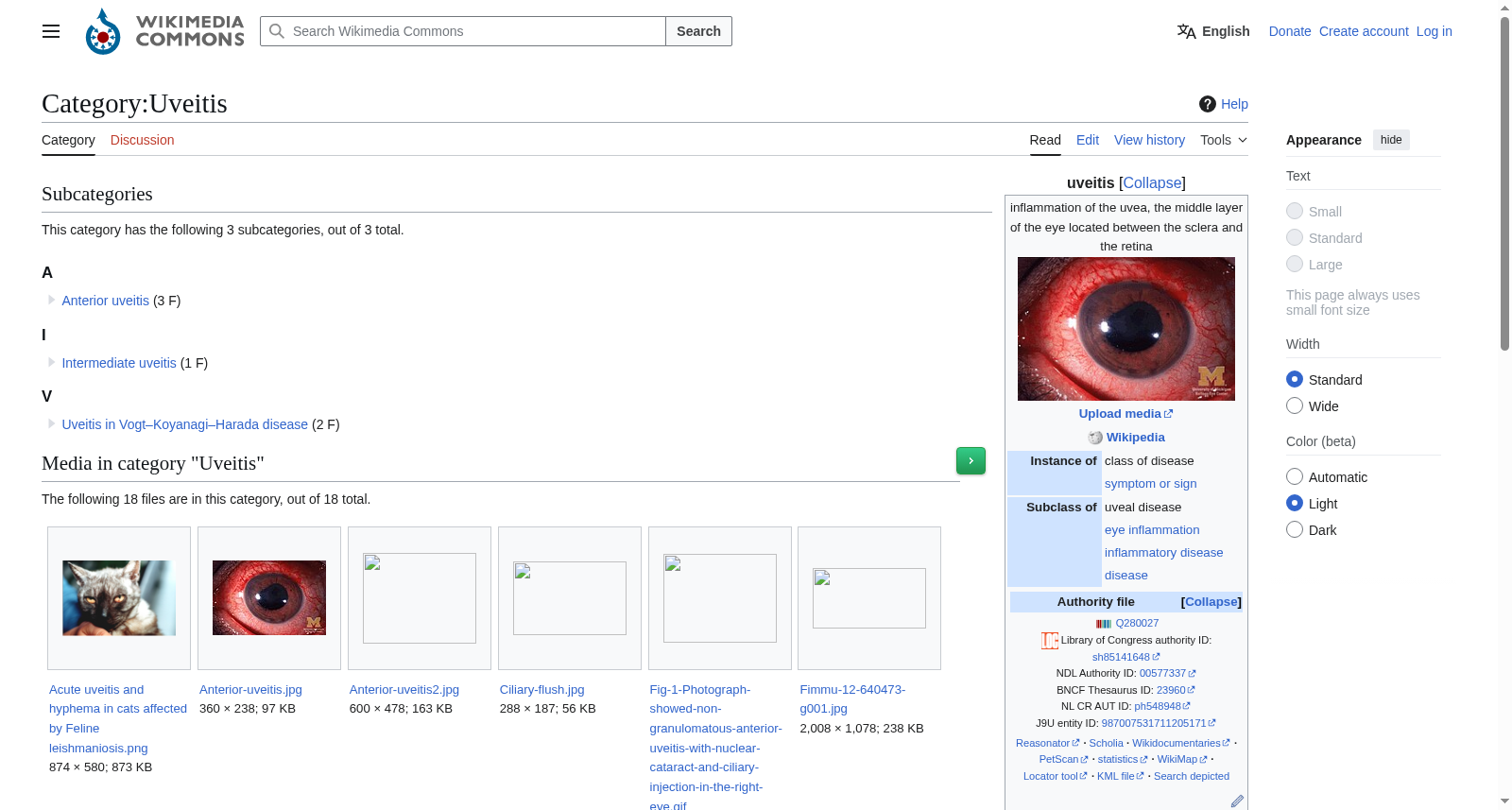This screenshot has height=810, width=1512.
Task: Click external link icon beside Upload media
Action: [x=1168, y=414]
